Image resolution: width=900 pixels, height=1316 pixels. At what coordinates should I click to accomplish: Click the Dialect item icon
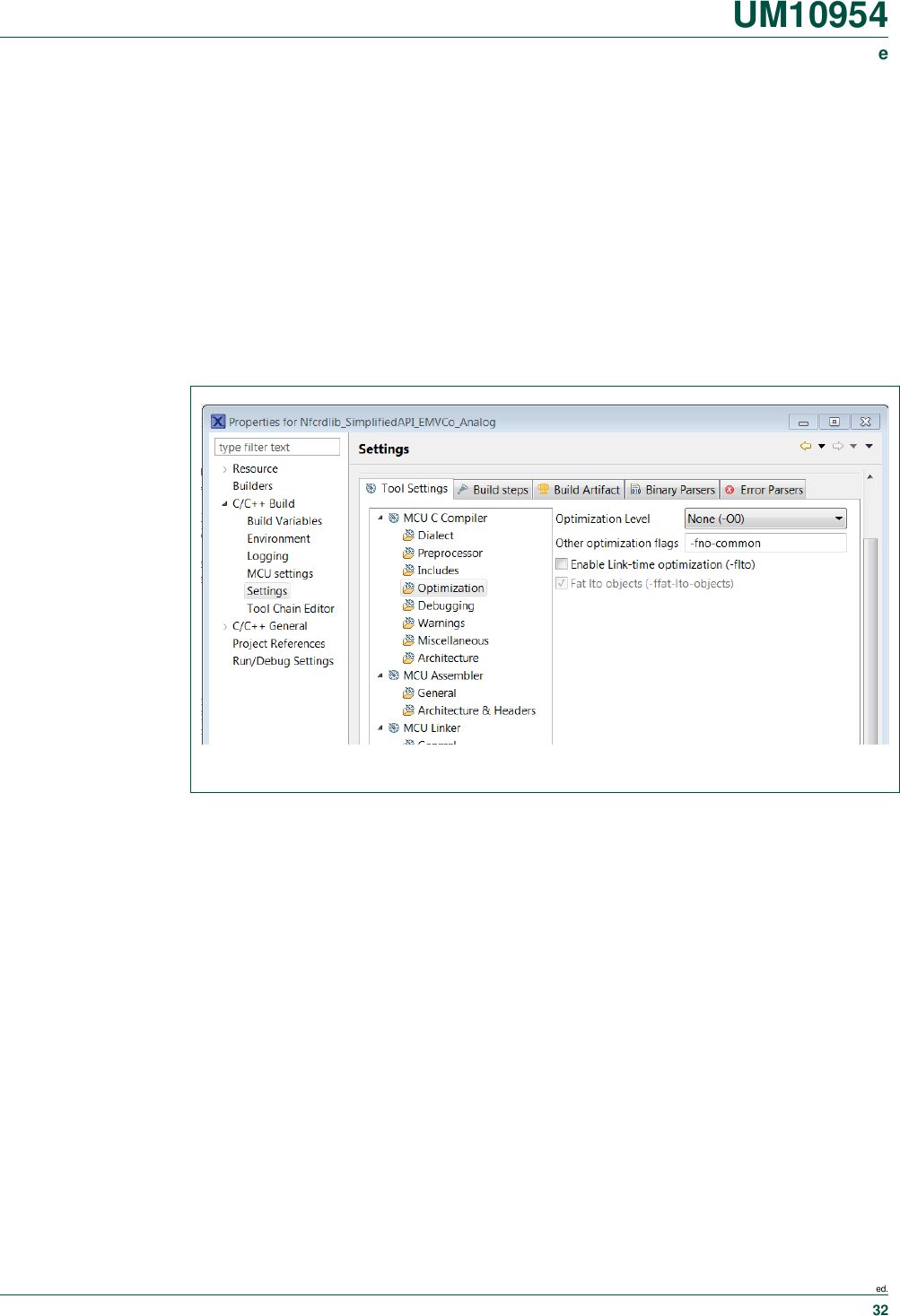tap(408, 536)
